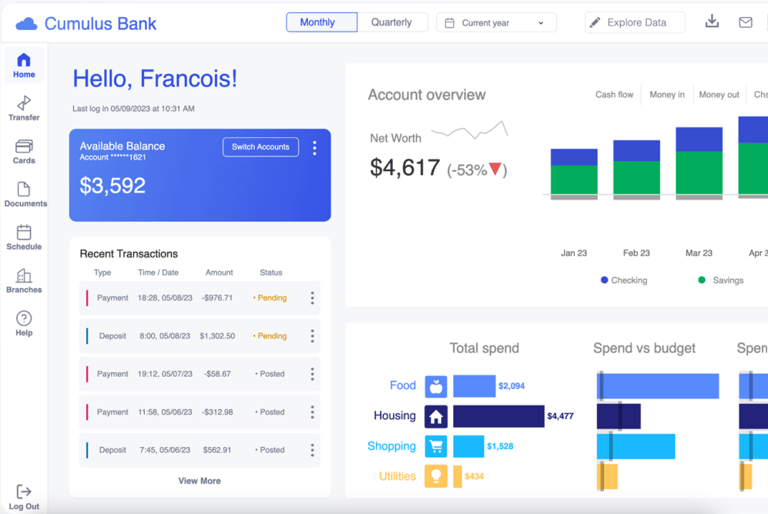Click the Housing house category icon
768x514 pixels.
point(436,416)
